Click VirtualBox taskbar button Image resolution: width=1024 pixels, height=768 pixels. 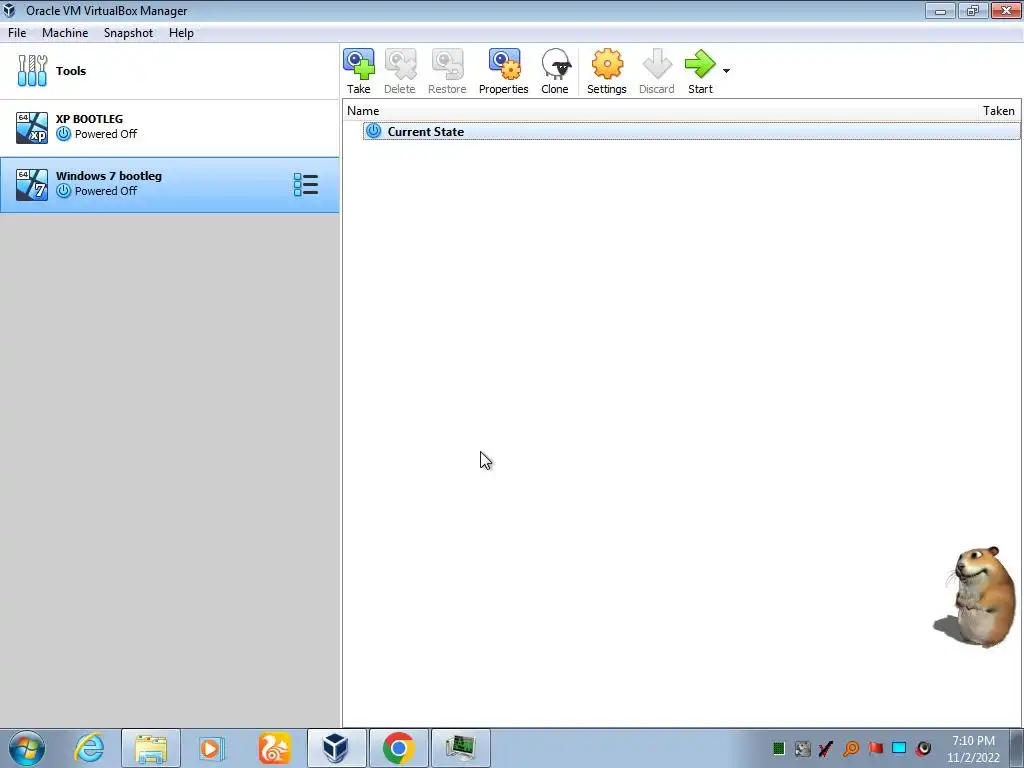tap(336, 748)
